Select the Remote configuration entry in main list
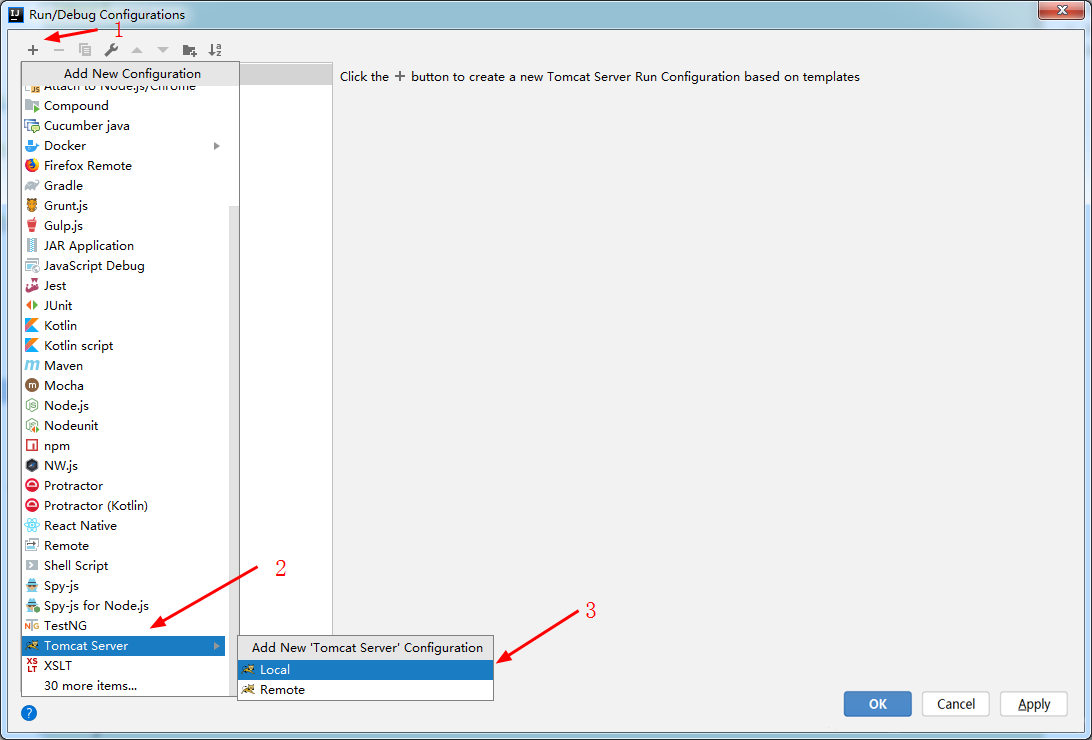This screenshot has width=1092, height=740. coord(123,546)
